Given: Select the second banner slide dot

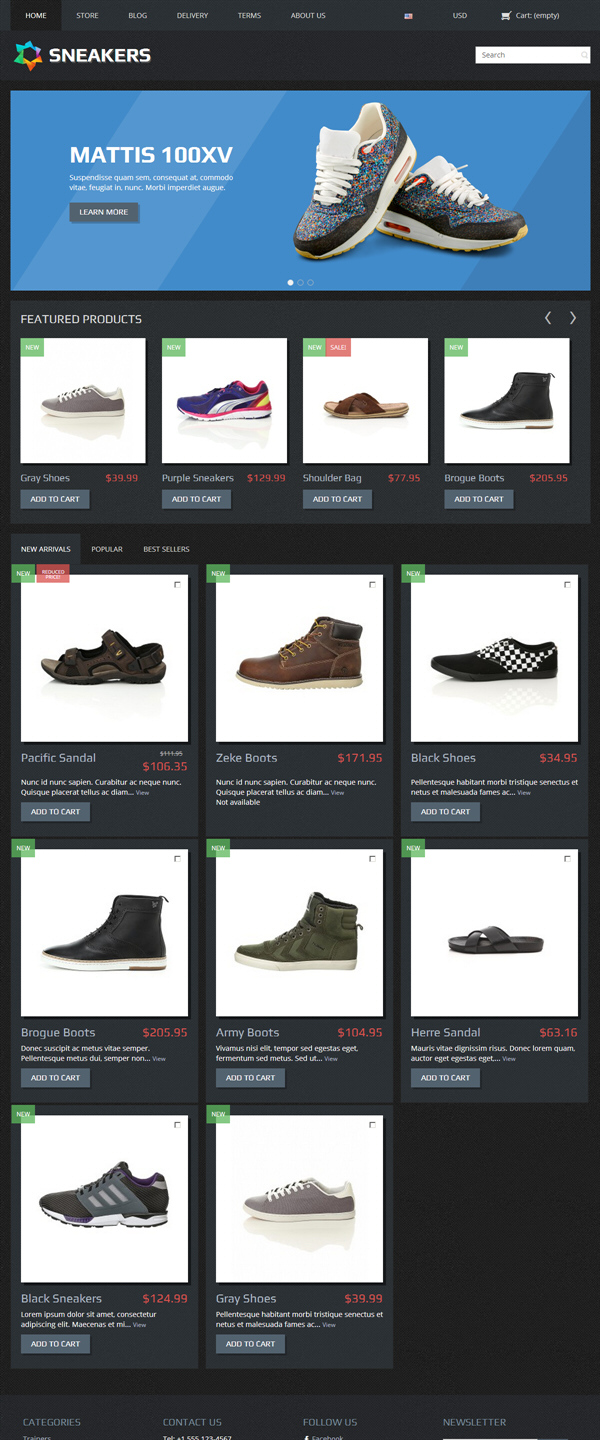Looking at the screenshot, I should pyautogui.click(x=301, y=283).
